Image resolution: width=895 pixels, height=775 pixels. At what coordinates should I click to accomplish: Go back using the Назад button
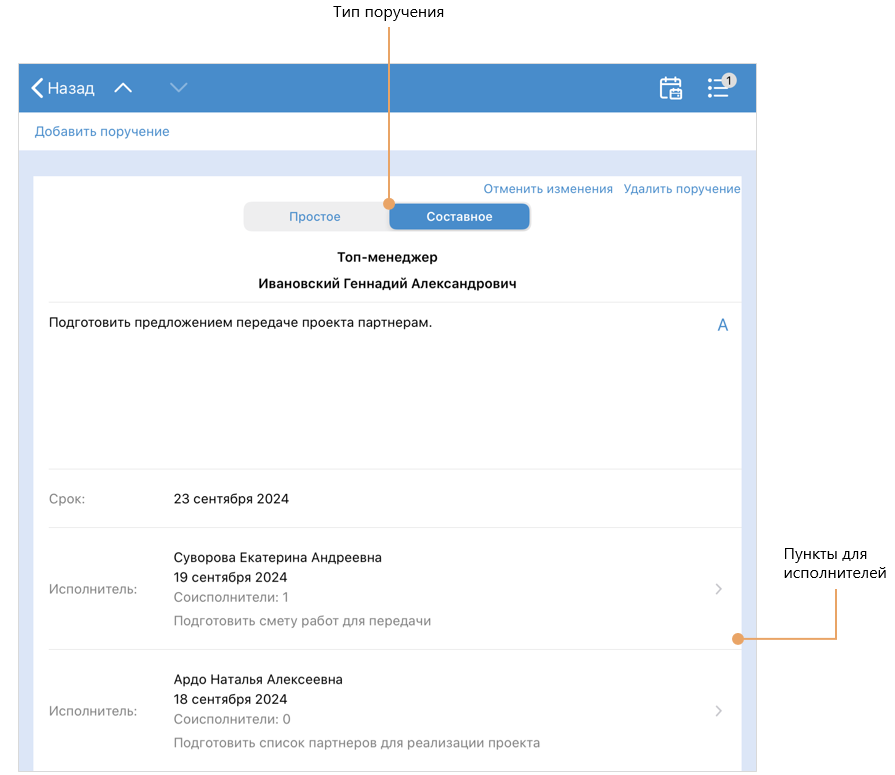tap(63, 88)
